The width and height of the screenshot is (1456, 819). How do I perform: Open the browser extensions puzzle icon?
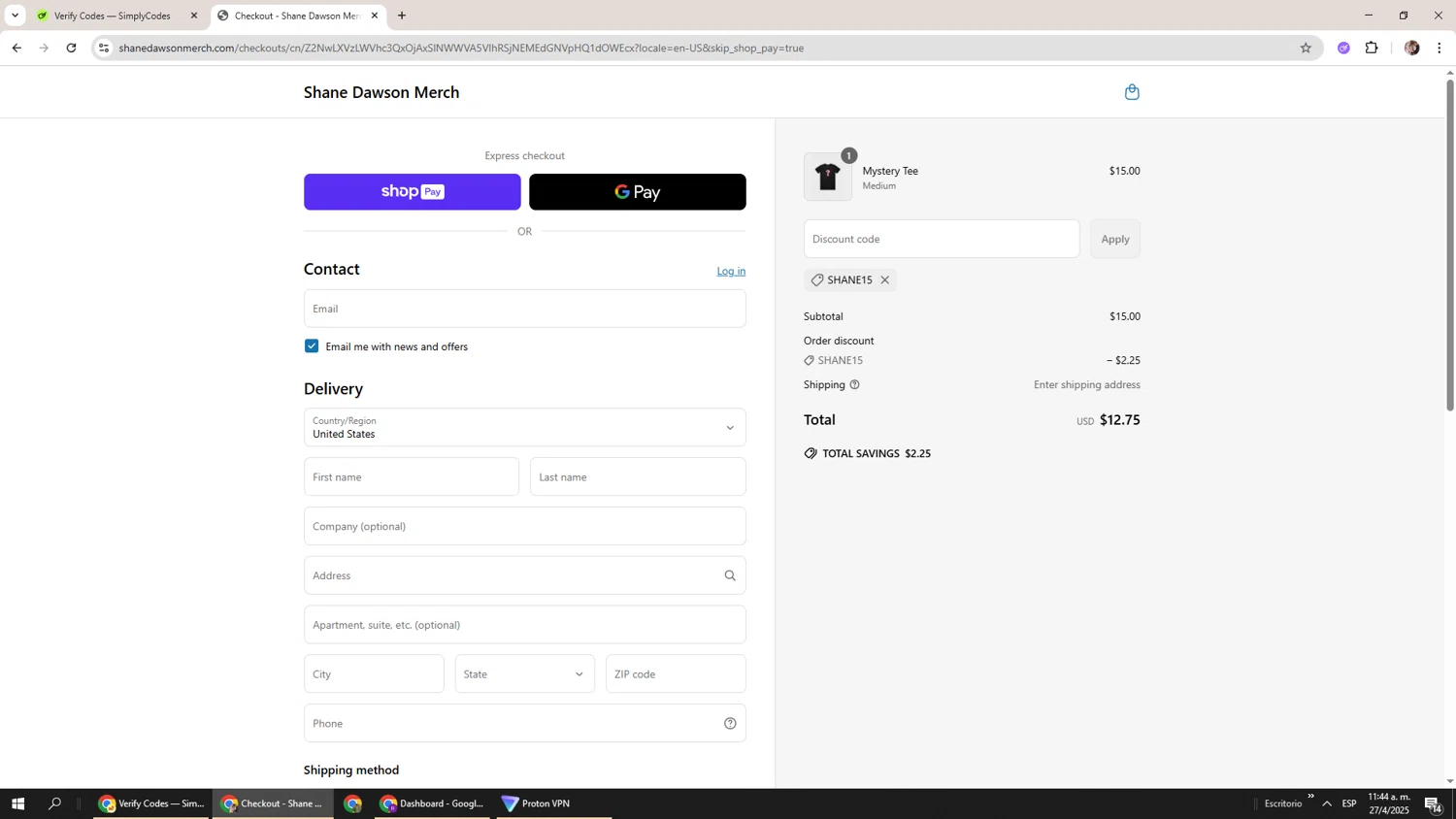point(1372,48)
